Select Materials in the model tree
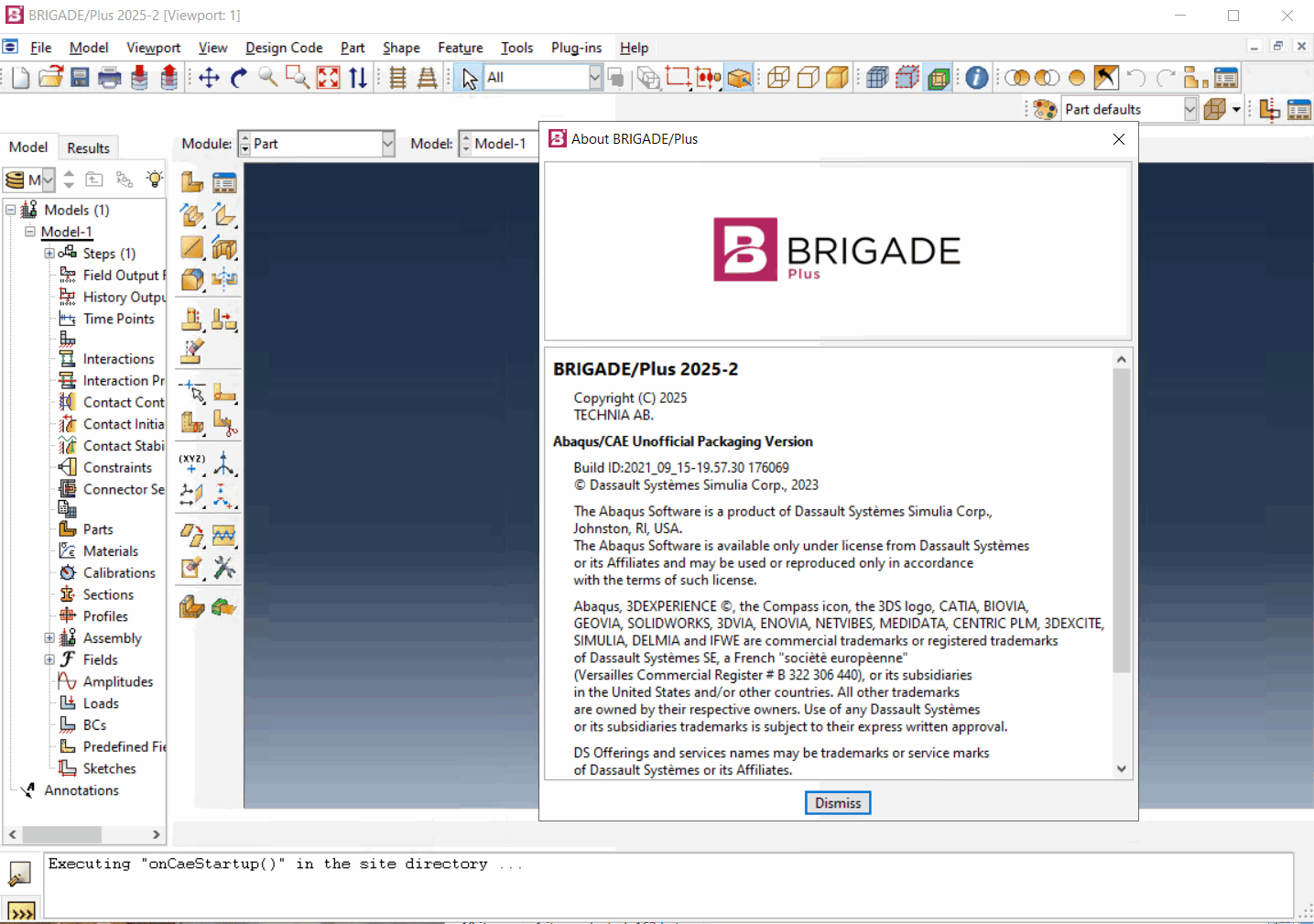1314x924 pixels. [x=111, y=551]
